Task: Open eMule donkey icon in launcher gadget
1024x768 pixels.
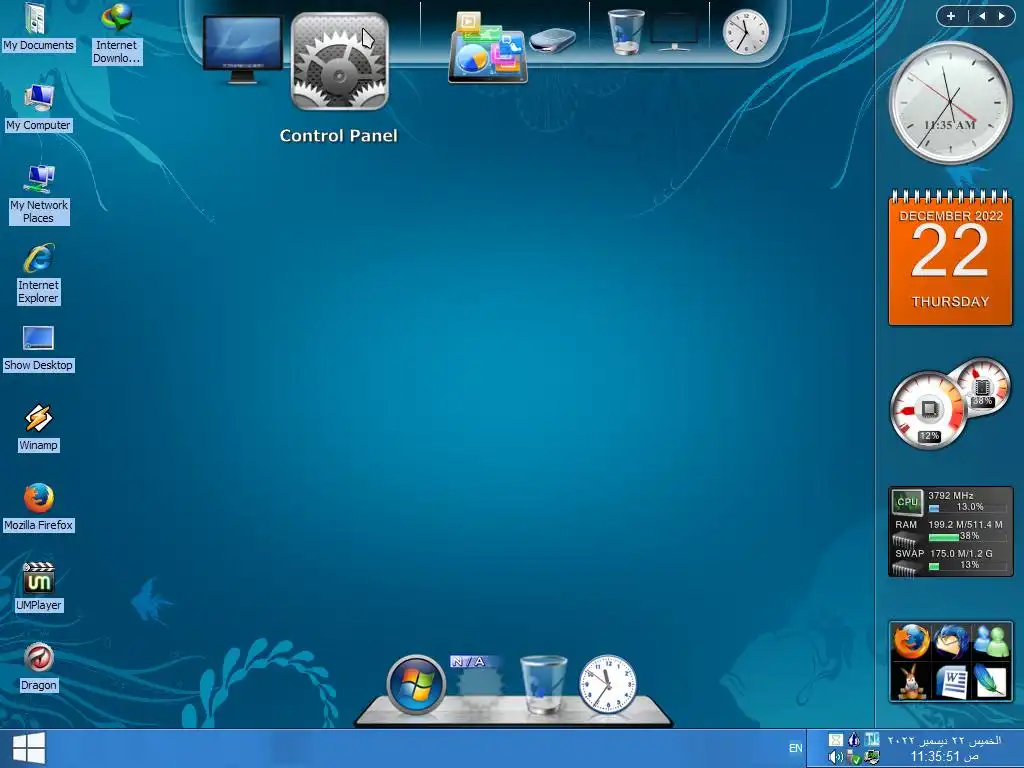Action: pyautogui.click(x=911, y=681)
